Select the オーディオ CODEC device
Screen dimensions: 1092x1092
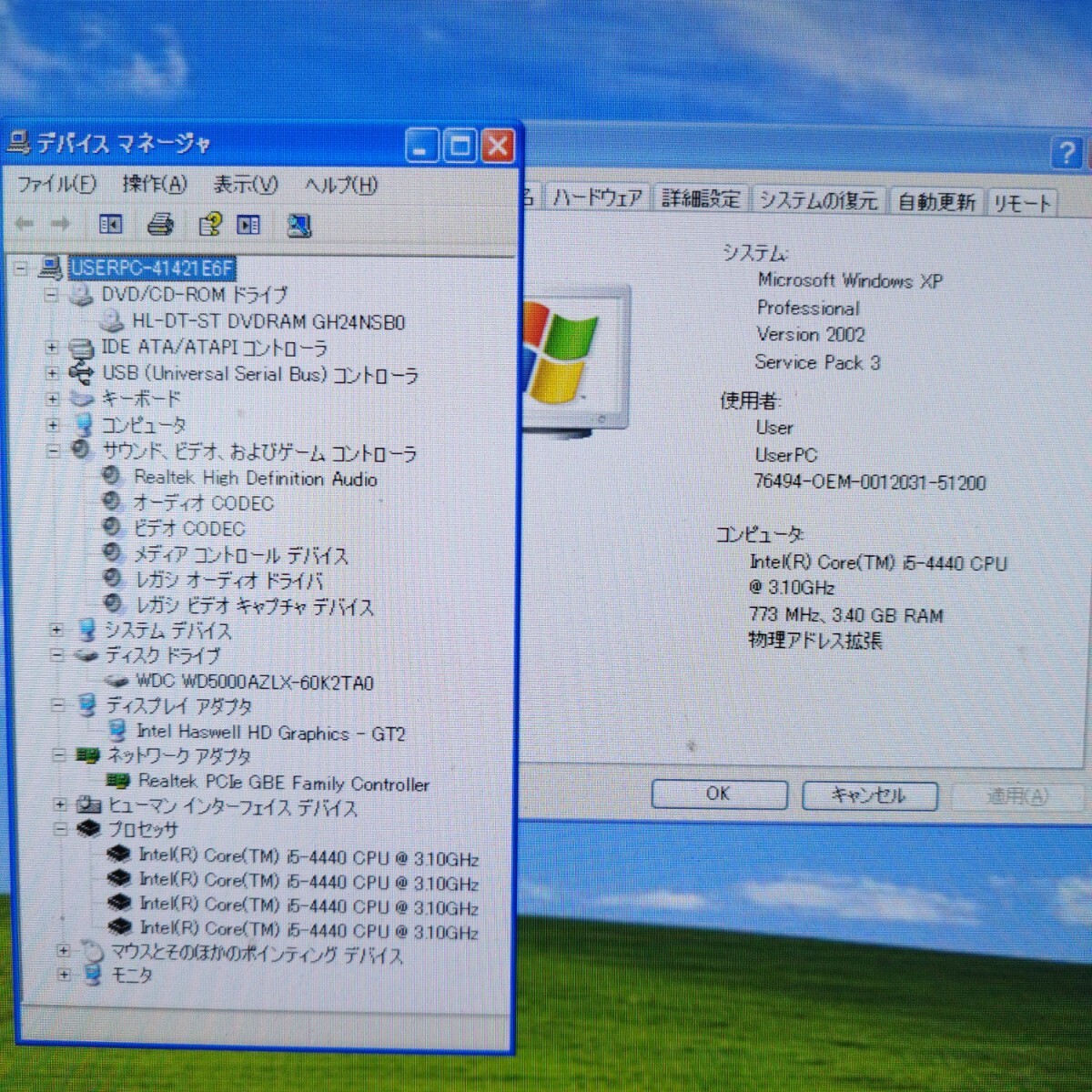[203, 502]
